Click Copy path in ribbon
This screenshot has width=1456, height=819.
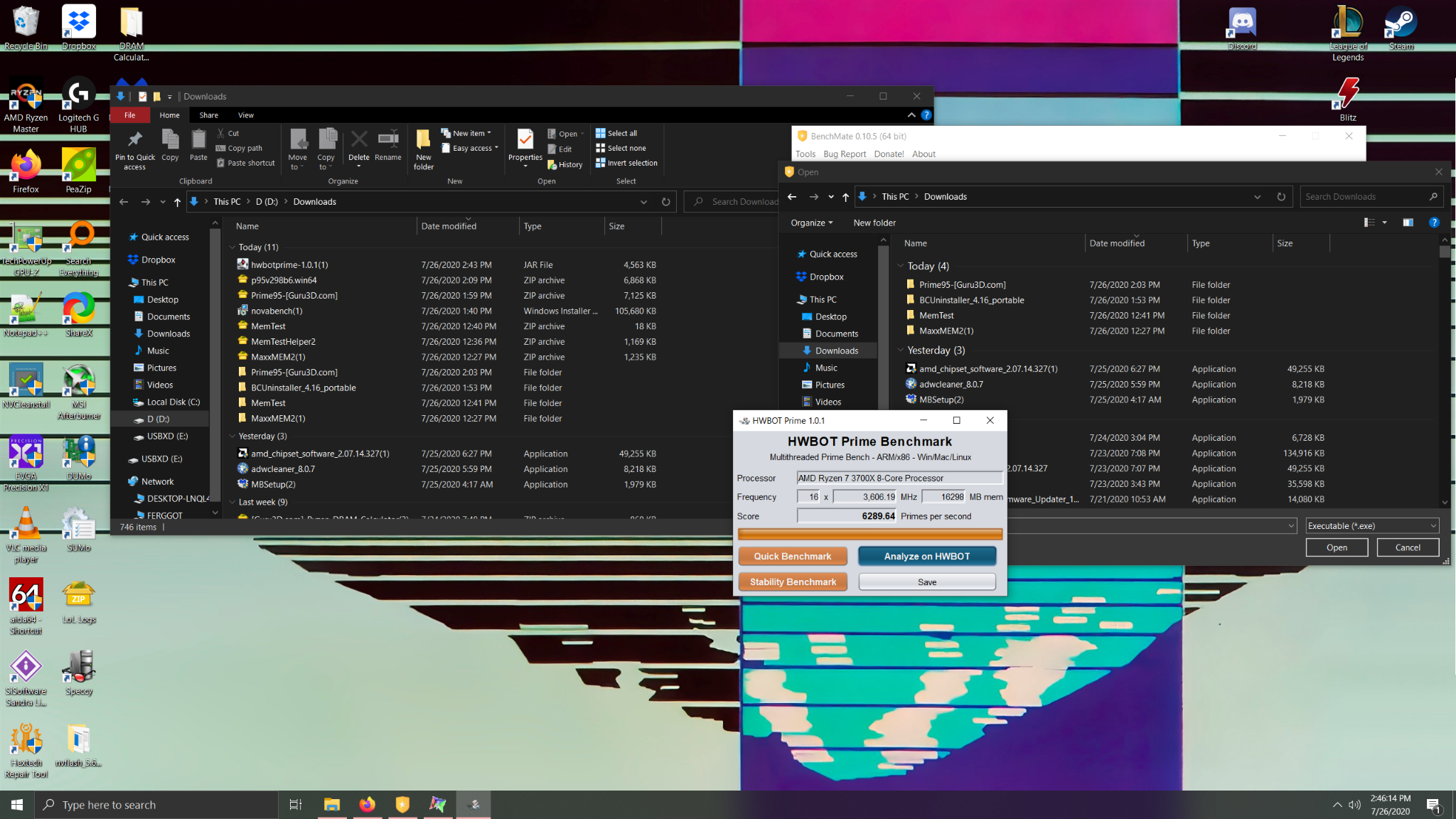click(x=240, y=148)
